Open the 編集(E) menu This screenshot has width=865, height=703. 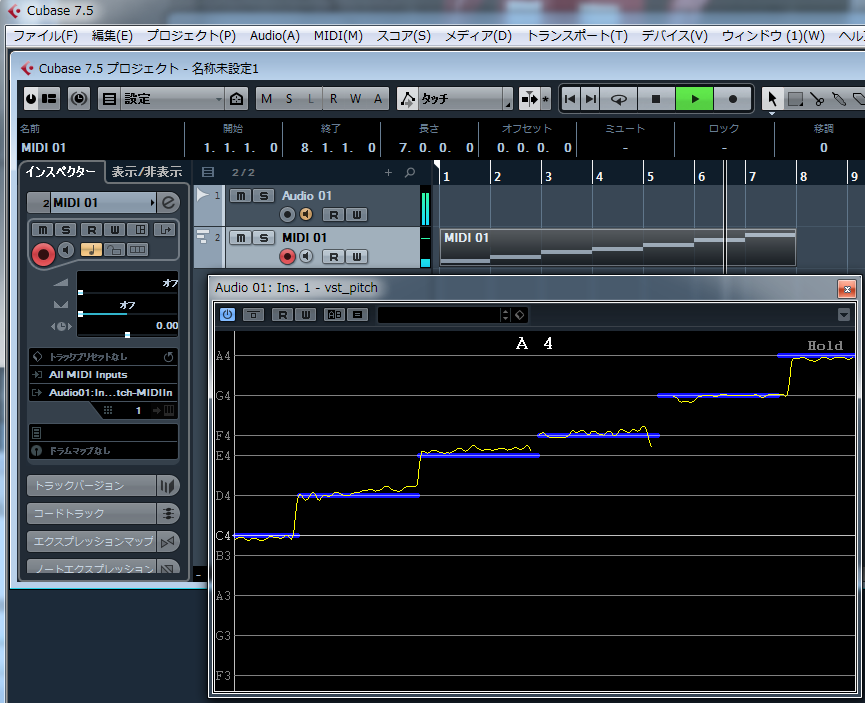coord(112,36)
